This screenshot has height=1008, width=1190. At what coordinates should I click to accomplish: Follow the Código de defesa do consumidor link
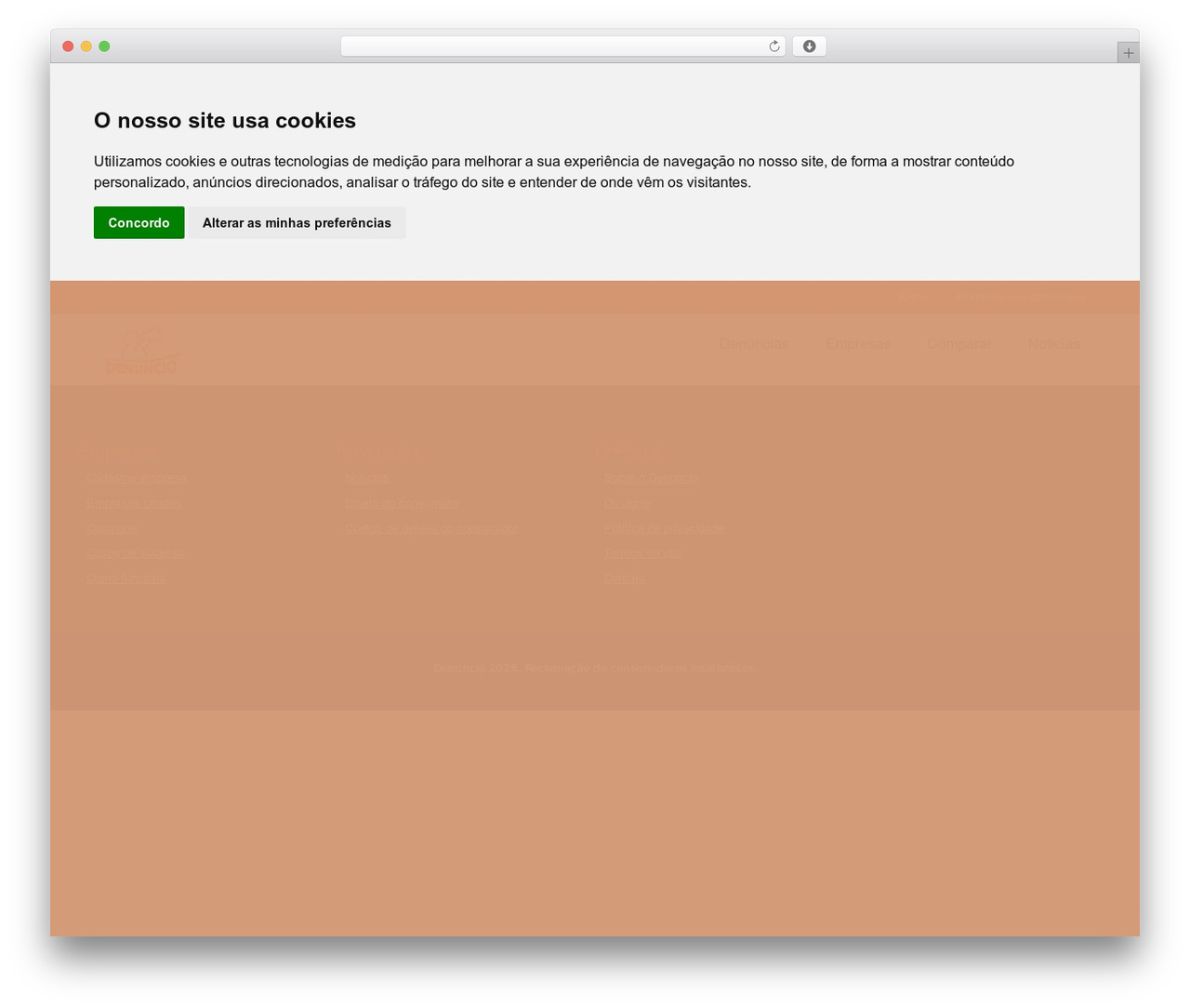431,528
